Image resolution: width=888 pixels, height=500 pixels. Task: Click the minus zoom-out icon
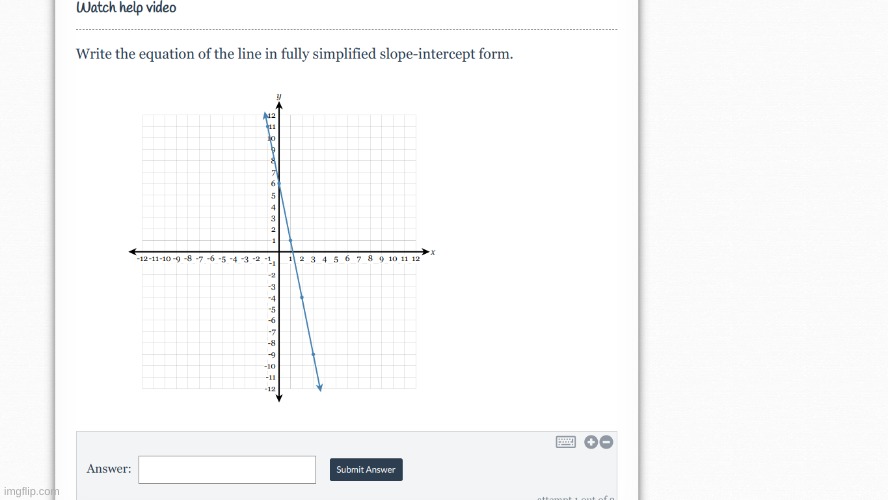tap(606, 442)
